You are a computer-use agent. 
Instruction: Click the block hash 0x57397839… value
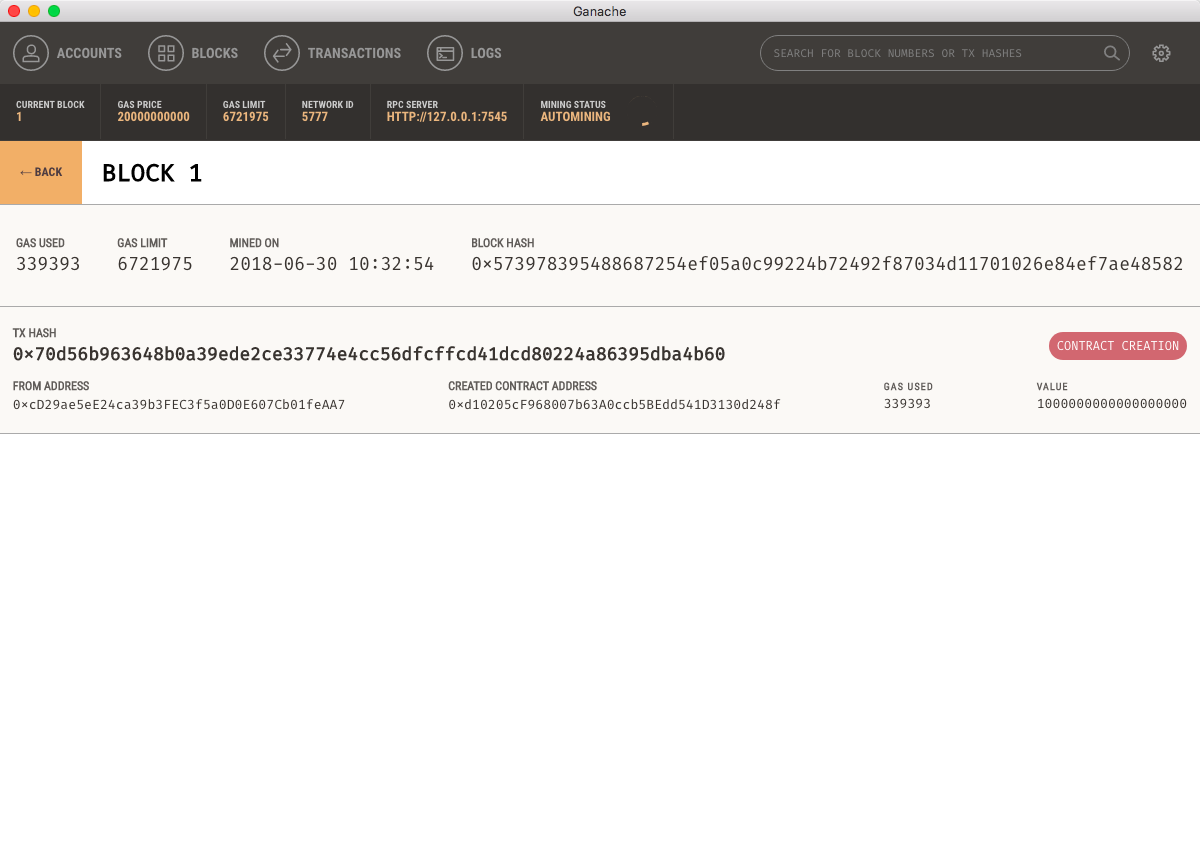[x=827, y=264]
